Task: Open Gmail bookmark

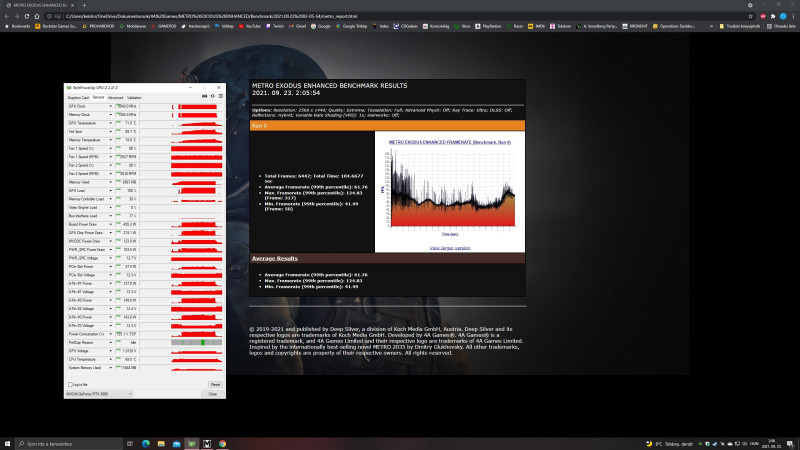Action: tap(297, 26)
